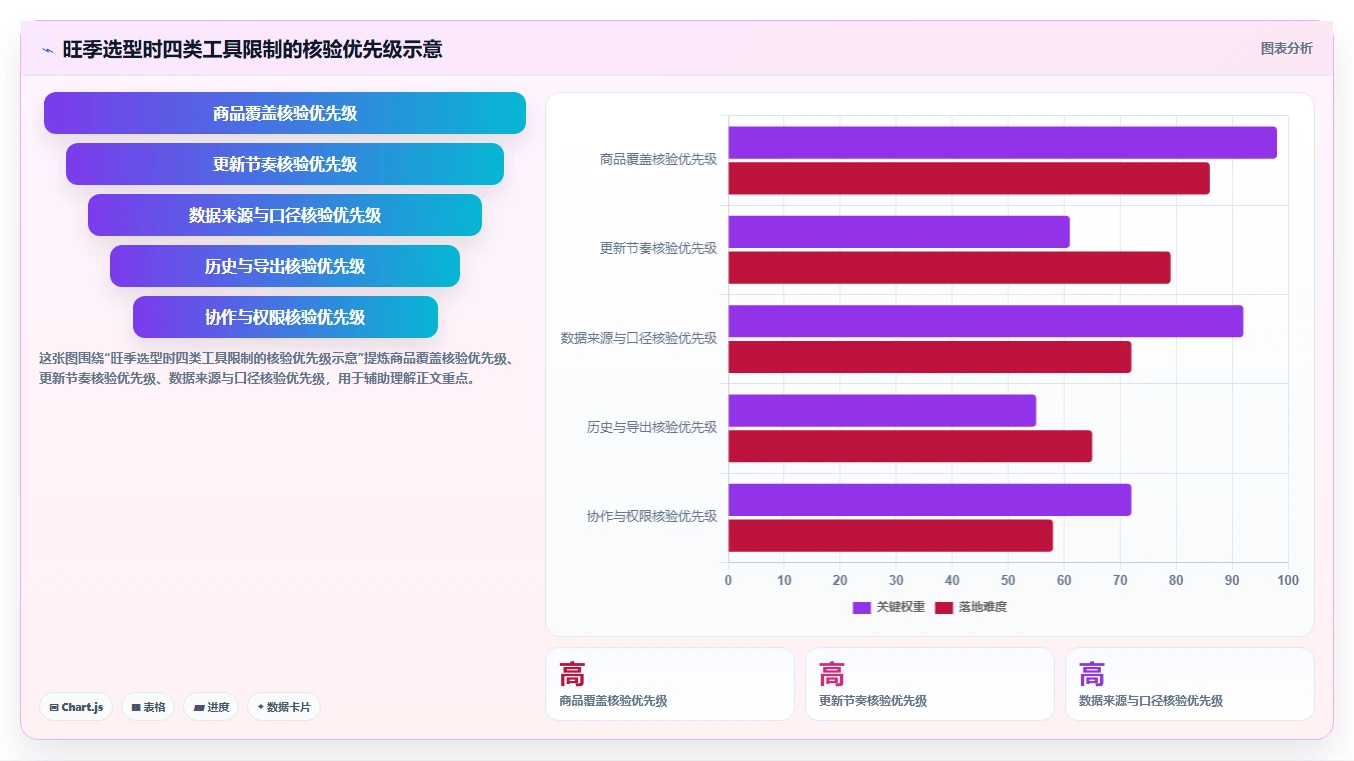Select the 数据来源与口径核验优先级 funnel bar
1354x761 pixels.
285,215
